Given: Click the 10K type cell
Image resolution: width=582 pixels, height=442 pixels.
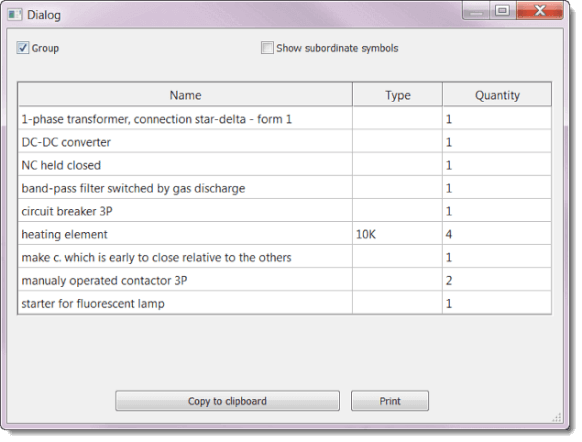Looking at the screenshot, I should [x=398, y=234].
